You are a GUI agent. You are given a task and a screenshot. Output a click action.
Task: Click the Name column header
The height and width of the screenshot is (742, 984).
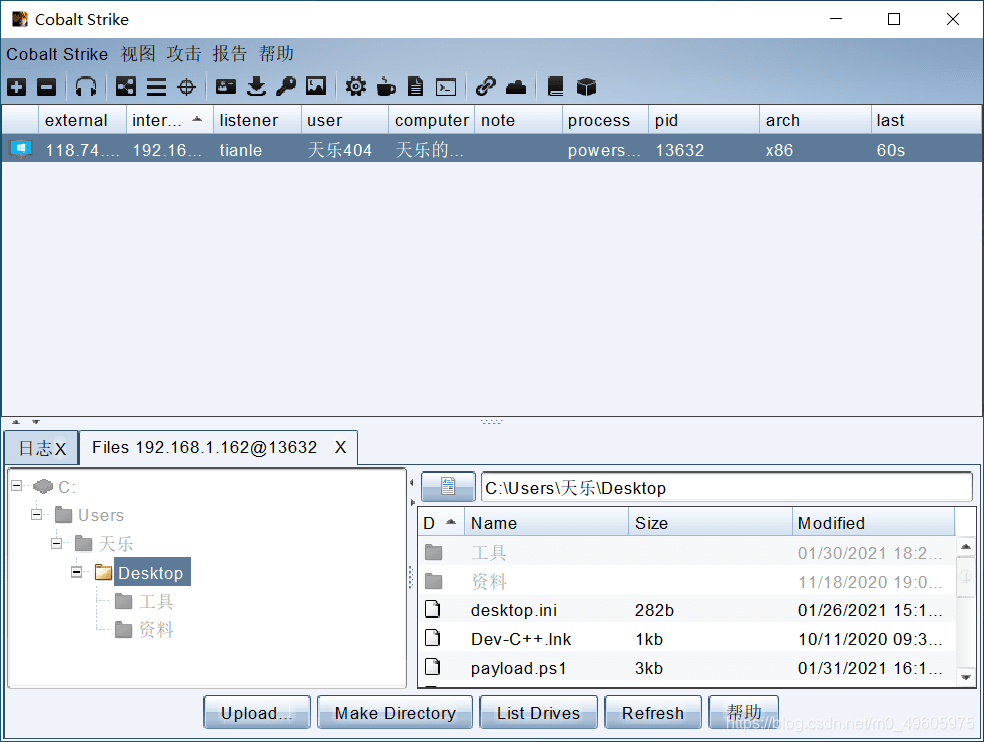pyautogui.click(x=546, y=522)
